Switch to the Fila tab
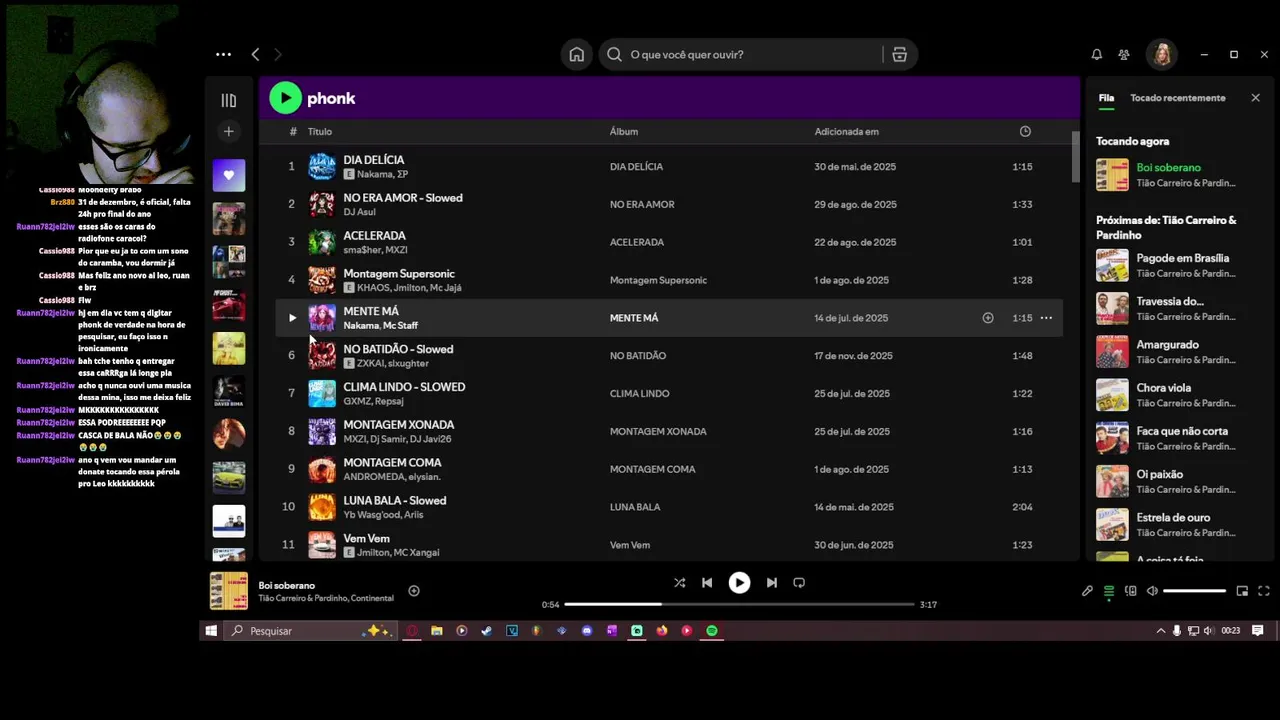 (x=1106, y=98)
